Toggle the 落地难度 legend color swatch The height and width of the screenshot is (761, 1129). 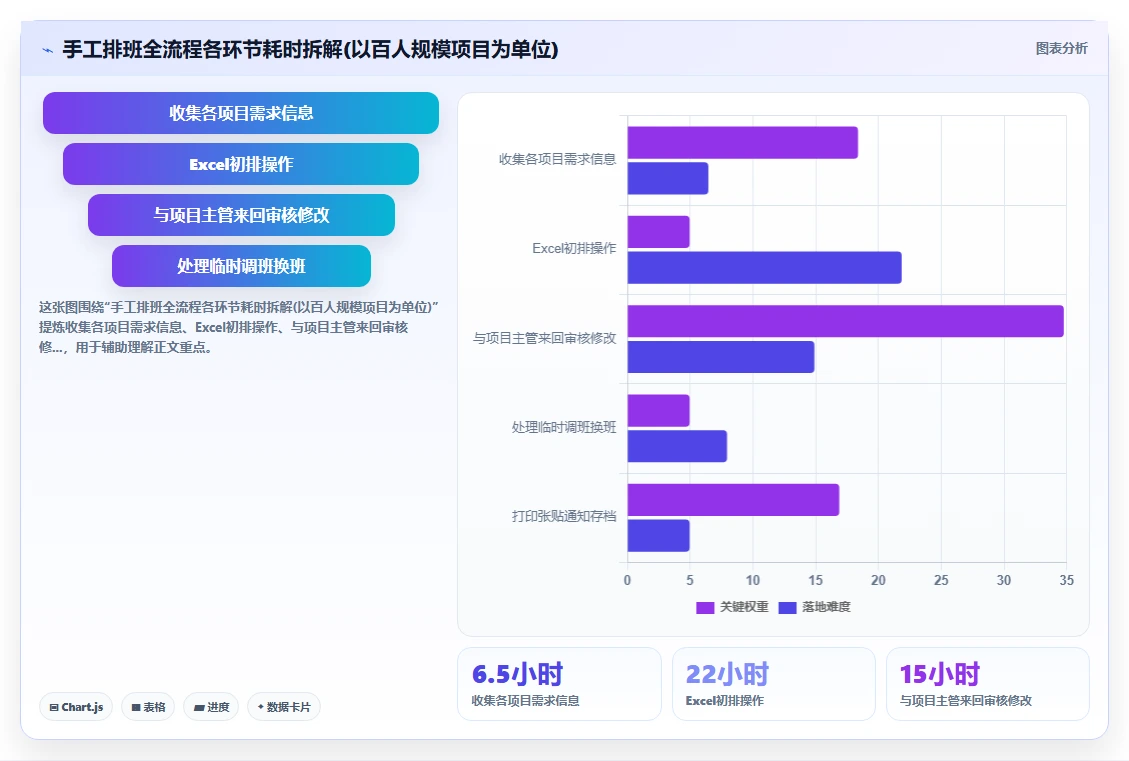coord(787,608)
